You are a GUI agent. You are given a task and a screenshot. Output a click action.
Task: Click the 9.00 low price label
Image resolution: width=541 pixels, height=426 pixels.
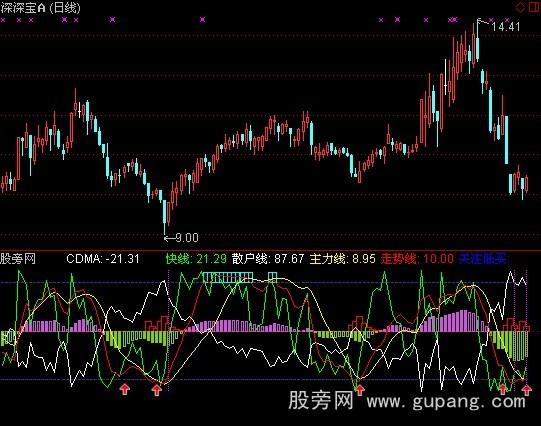click(187, 238)
